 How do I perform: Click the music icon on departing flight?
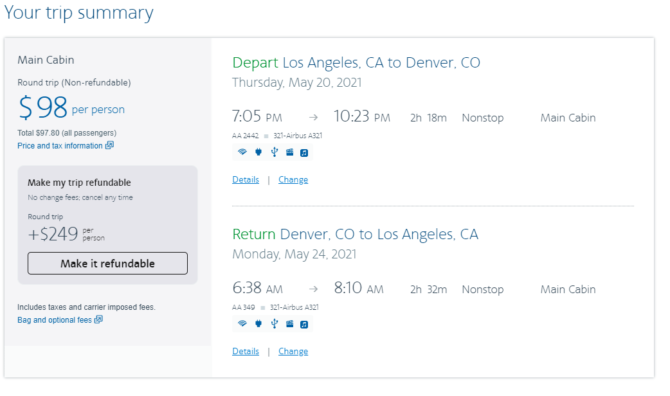[304, 153]
